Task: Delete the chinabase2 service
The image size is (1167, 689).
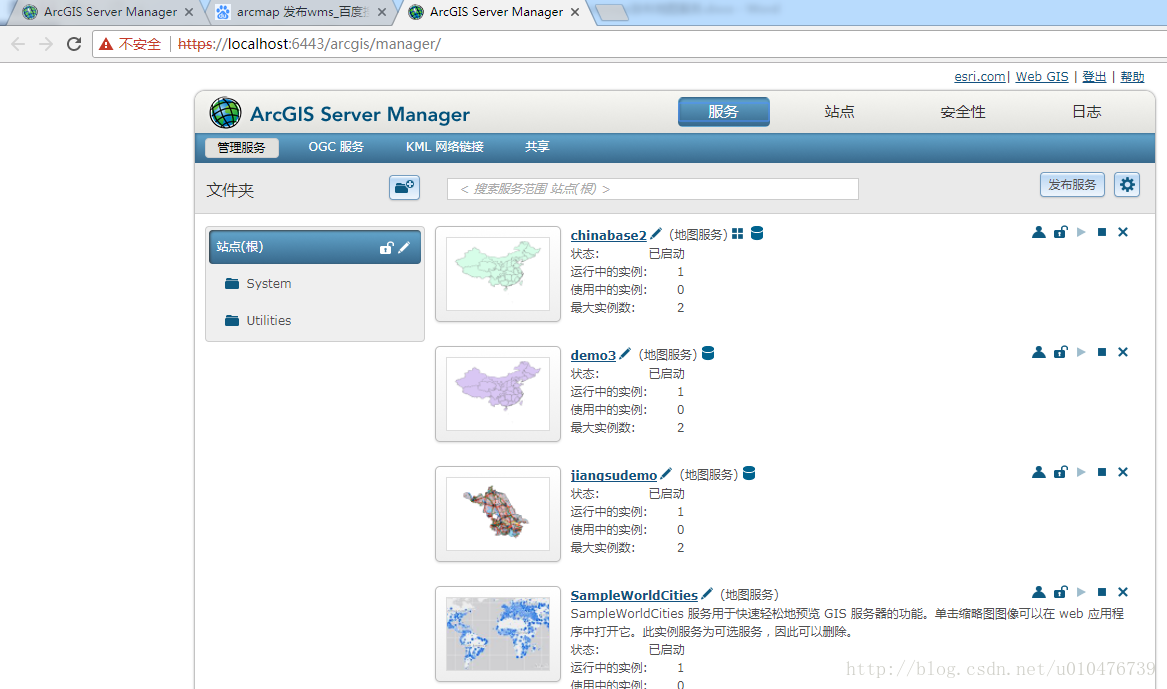Action: (x=1123, y=232)
